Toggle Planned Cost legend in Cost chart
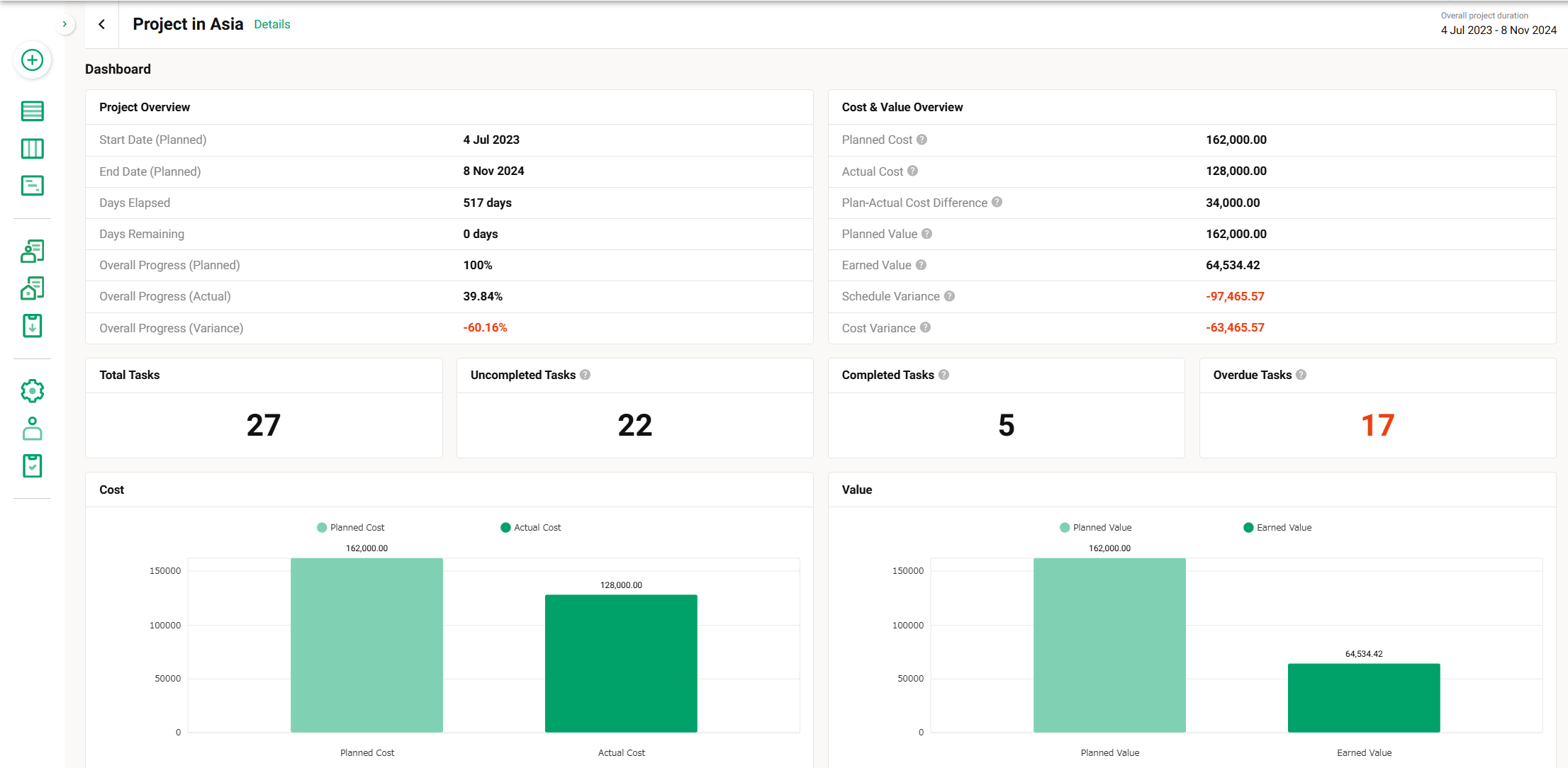Viewport: 1568px width, 768px height. 351,528
